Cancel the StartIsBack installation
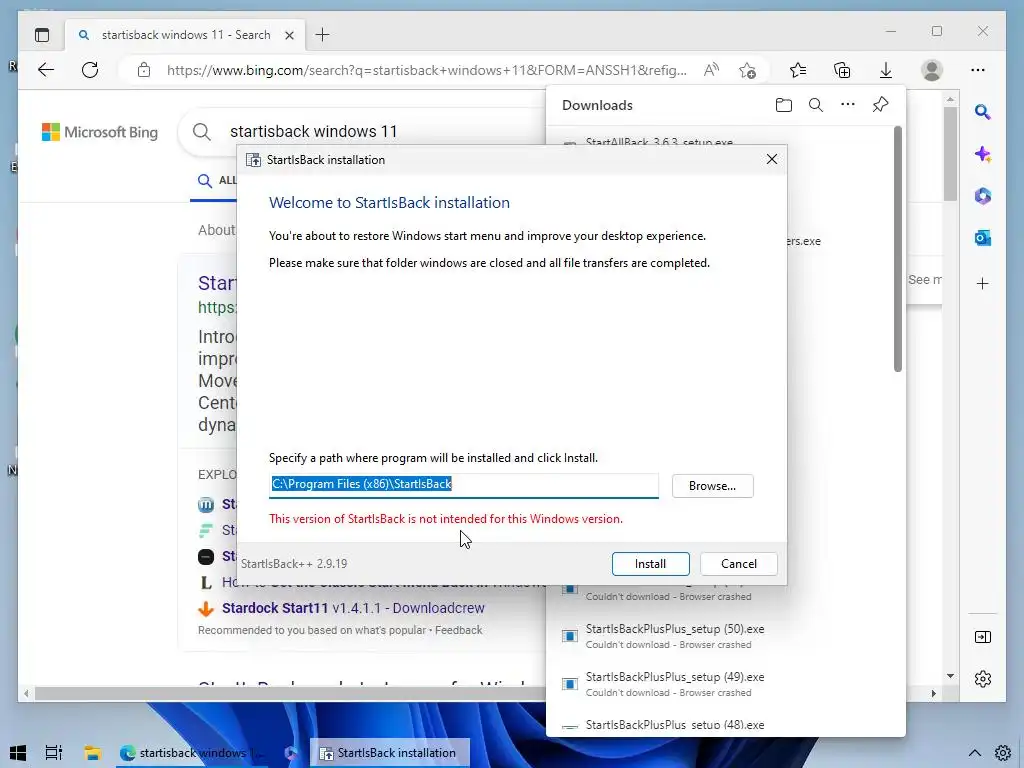The height and width of the screenshot is (768, 1024). click(x=739, y=564)
